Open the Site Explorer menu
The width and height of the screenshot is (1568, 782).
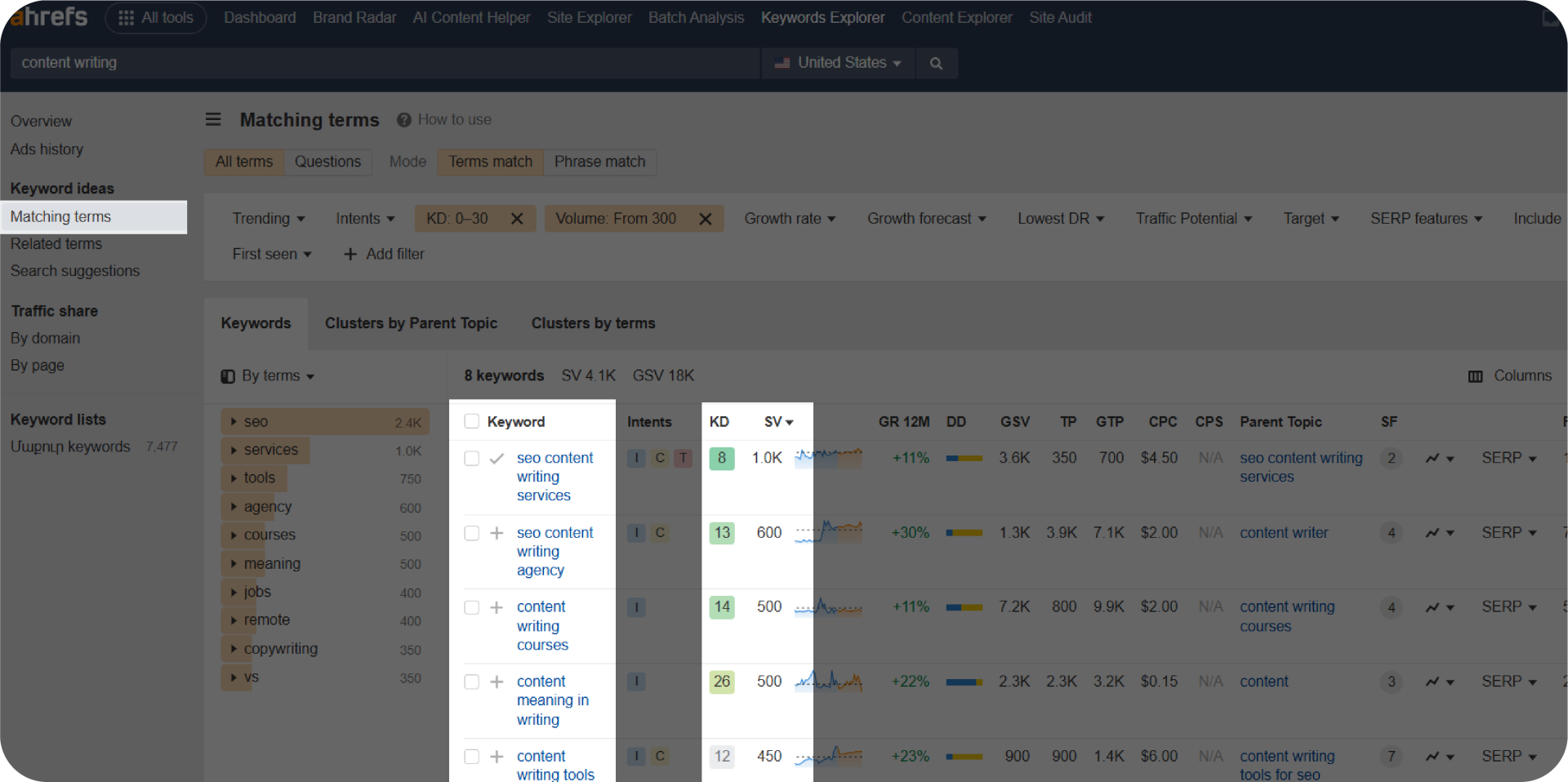(x=589, y=17)
